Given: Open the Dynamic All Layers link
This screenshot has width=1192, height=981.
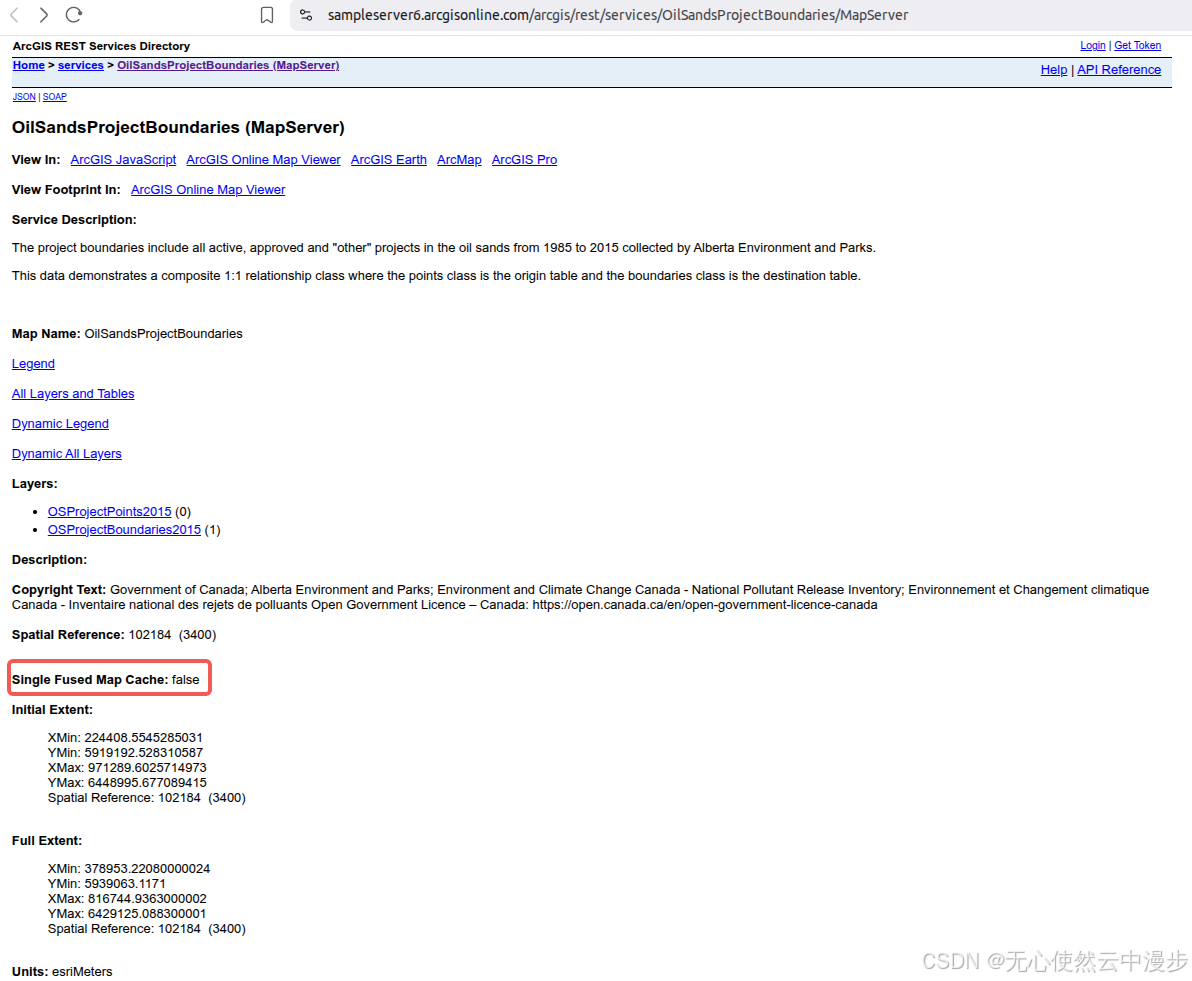Looking at the screenshot, I should click(x=67, y=454).
